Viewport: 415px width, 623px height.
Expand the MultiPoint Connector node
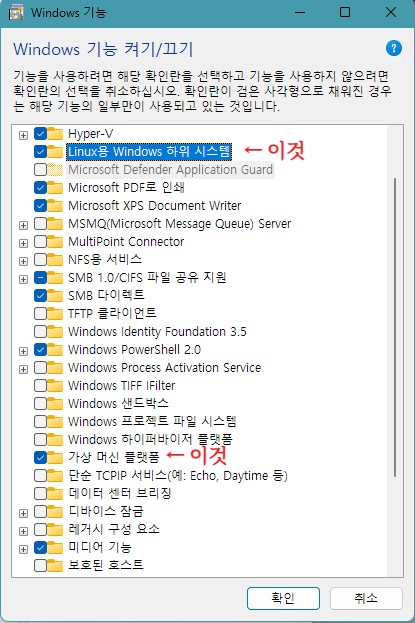[23, 243]
